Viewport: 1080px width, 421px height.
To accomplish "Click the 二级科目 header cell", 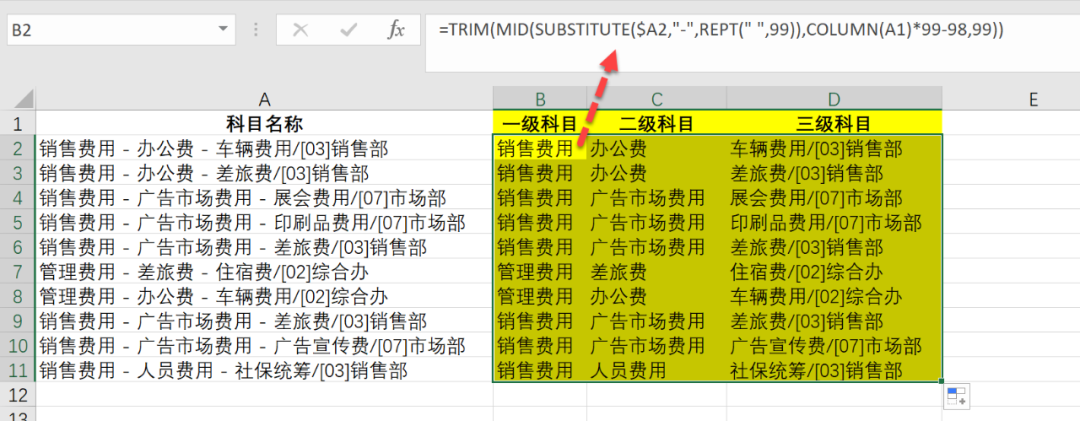I will pos(656,123).
